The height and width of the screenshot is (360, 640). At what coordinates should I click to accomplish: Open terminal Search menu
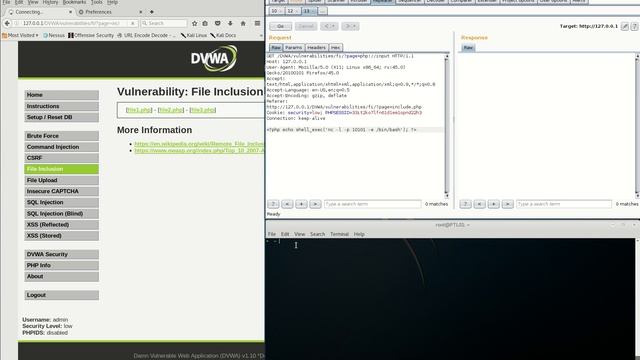(x=318, y=234)
